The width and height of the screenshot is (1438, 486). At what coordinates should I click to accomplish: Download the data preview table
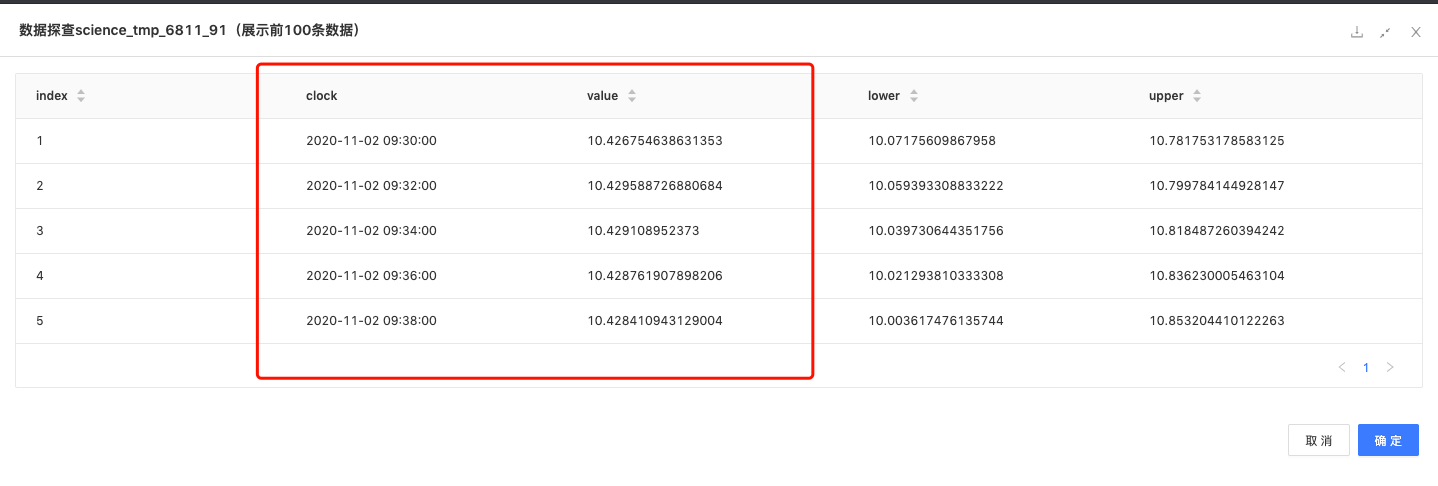click(x=1357, y=32)
